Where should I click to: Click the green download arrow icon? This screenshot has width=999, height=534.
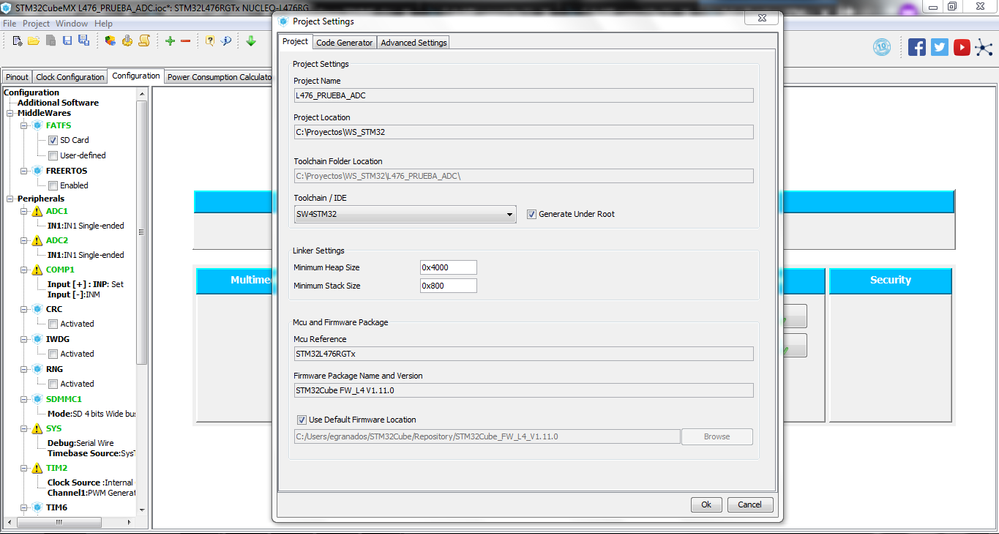pyautogui.click(x=251, y=41)
